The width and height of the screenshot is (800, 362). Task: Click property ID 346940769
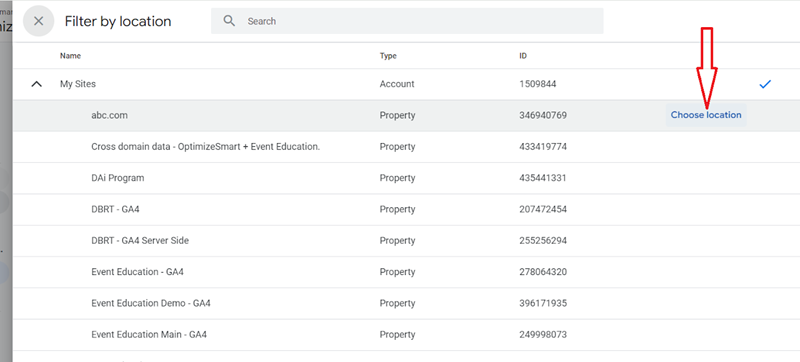point(543,115)
